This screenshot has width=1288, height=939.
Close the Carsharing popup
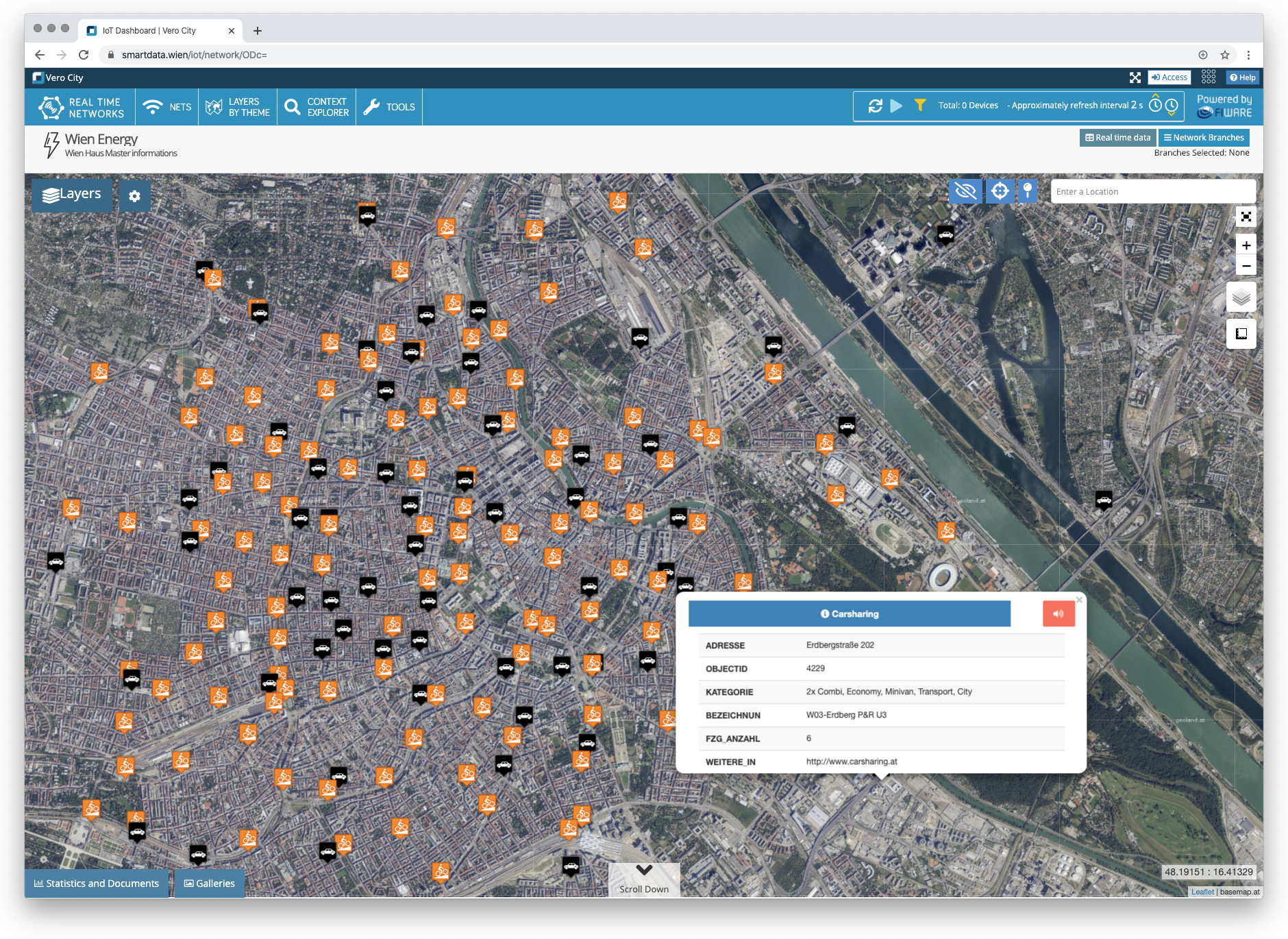tap(1079, 600)
